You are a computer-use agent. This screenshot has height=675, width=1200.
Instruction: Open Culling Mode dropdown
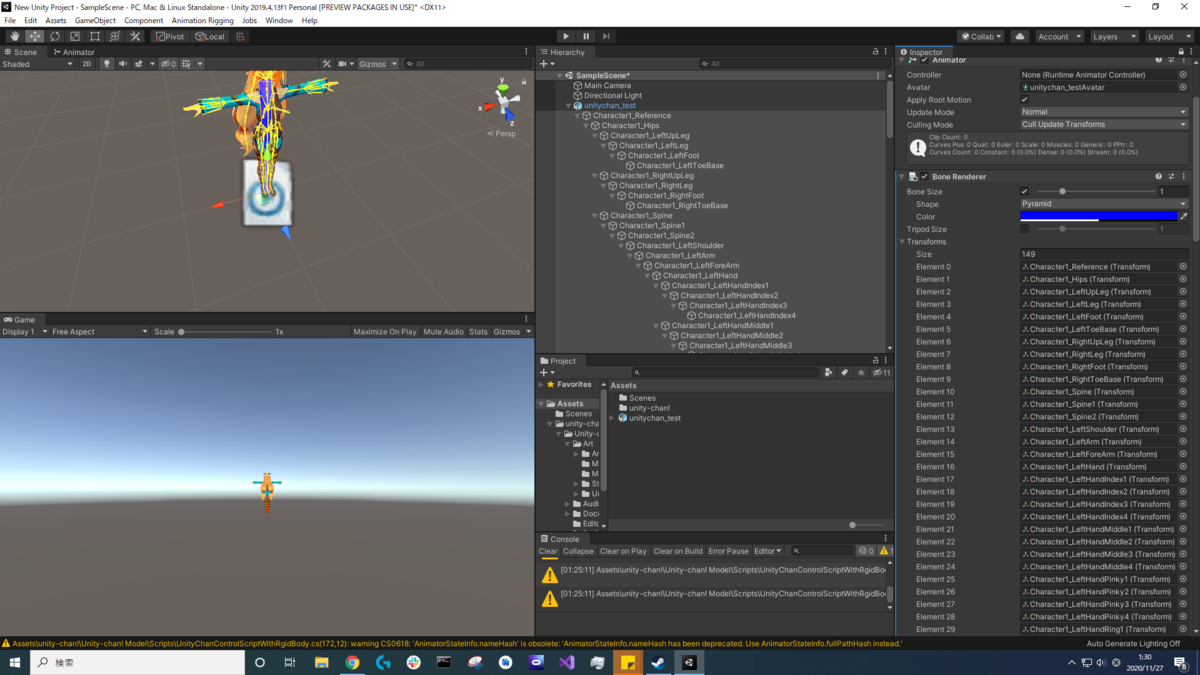point(1104,125)
